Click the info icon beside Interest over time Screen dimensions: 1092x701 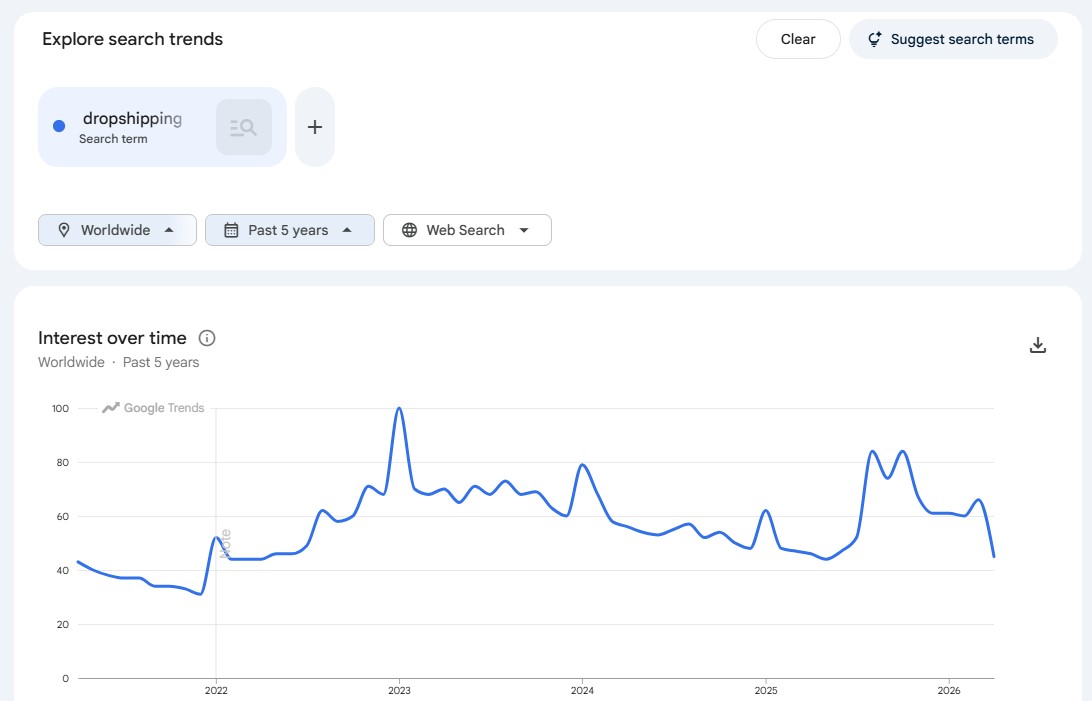(206, 338)
